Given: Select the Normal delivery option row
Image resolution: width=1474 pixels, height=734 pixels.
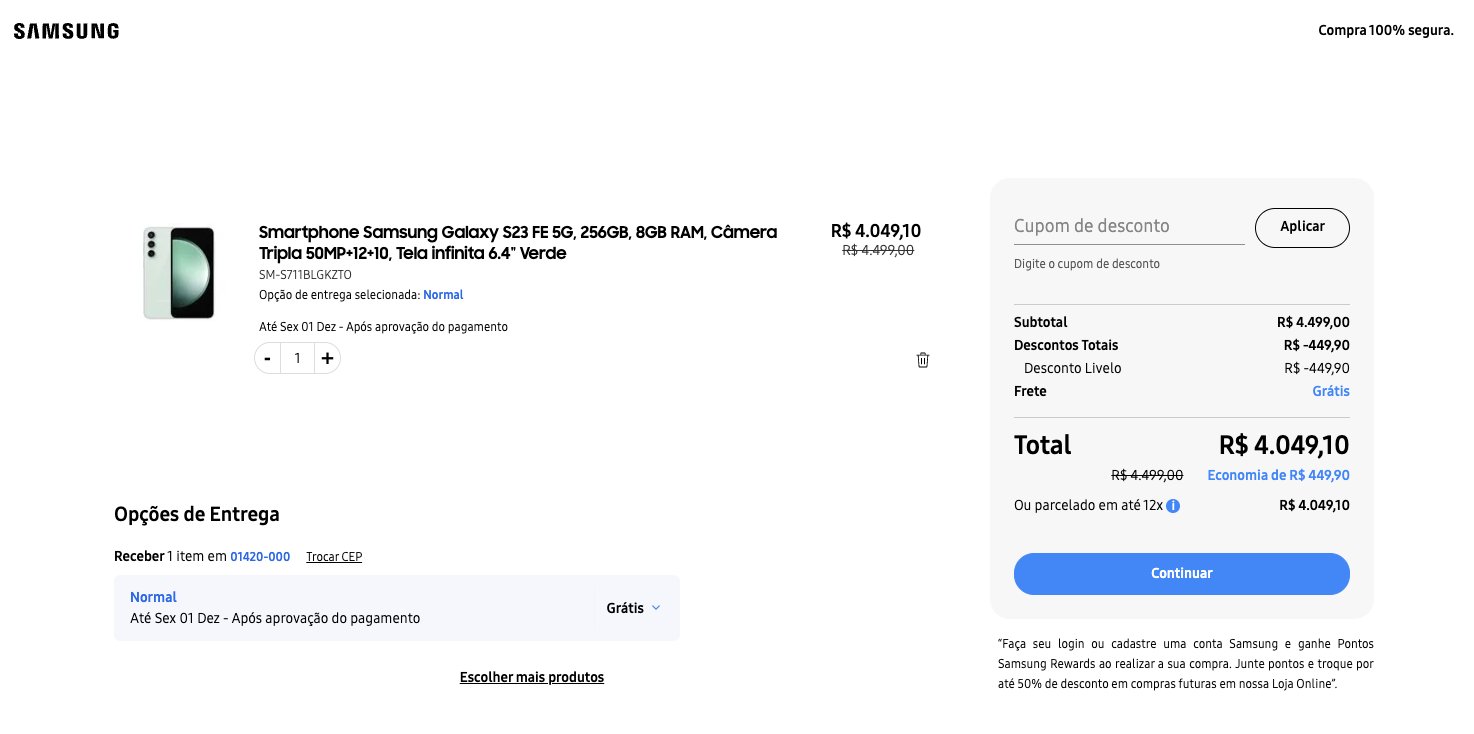Looking at the screenshot, I should pyautogui.click(x=397, y=608).
